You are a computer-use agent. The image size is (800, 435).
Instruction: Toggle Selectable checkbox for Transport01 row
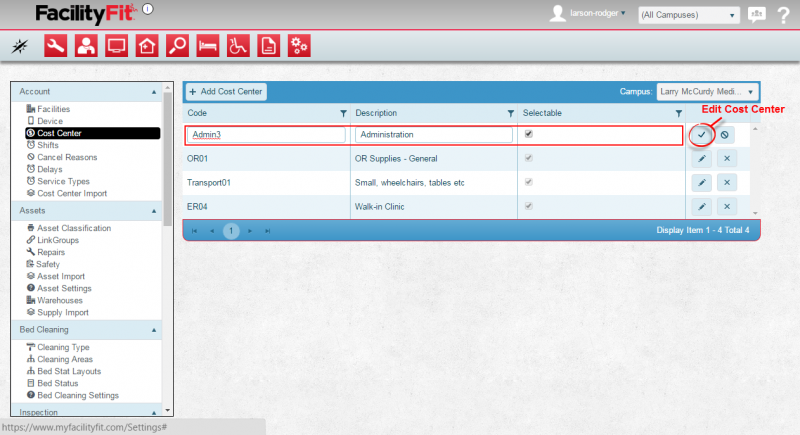pos(529,182)
